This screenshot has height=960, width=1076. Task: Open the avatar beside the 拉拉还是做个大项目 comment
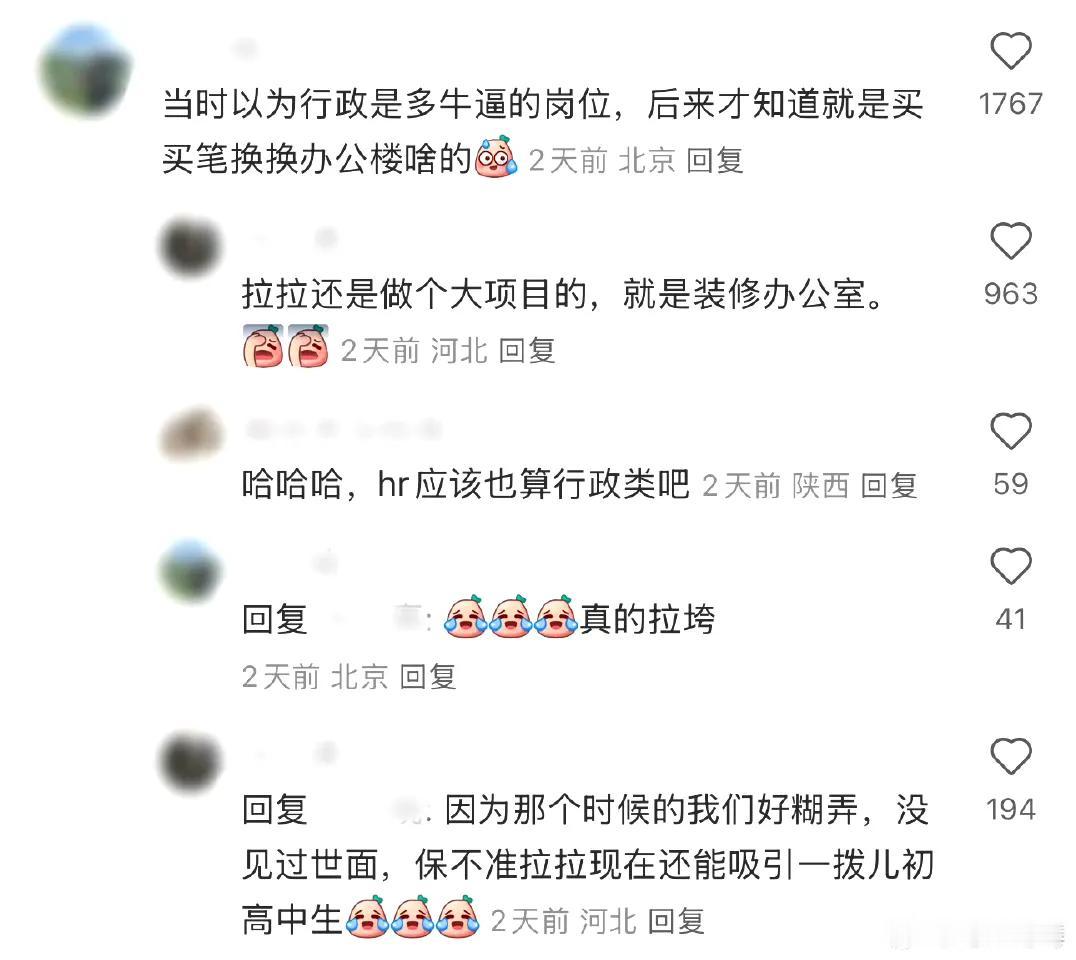[x=191, y=246]
